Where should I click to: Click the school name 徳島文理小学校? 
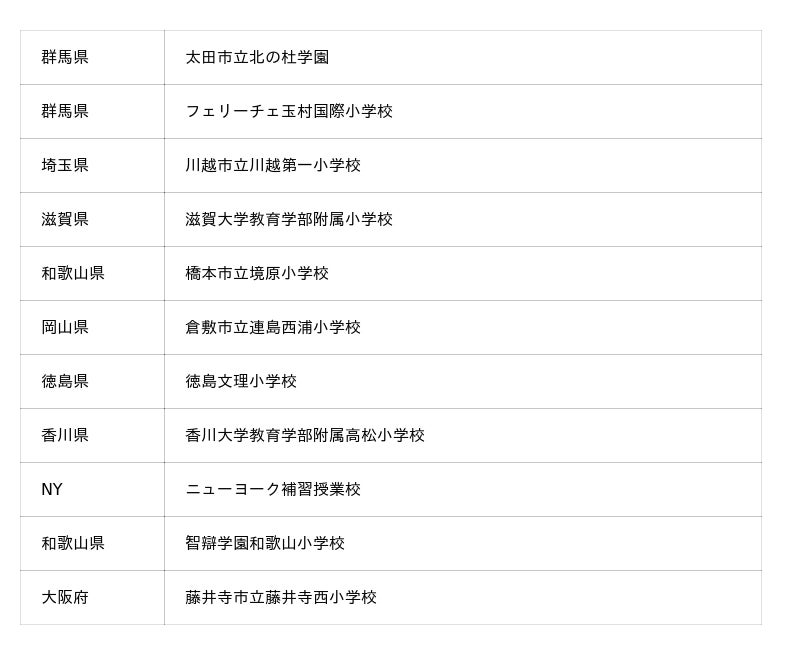pos(241,381)
